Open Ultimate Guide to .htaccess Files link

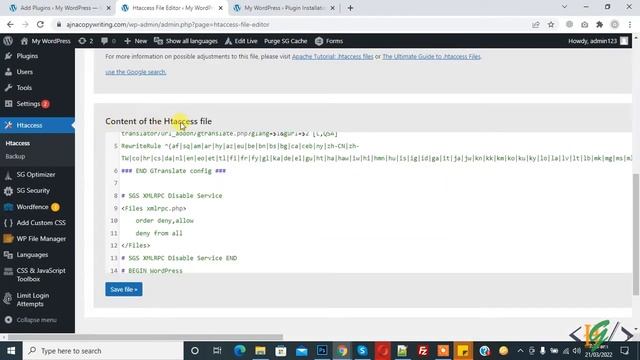click(x=431, y=56)
